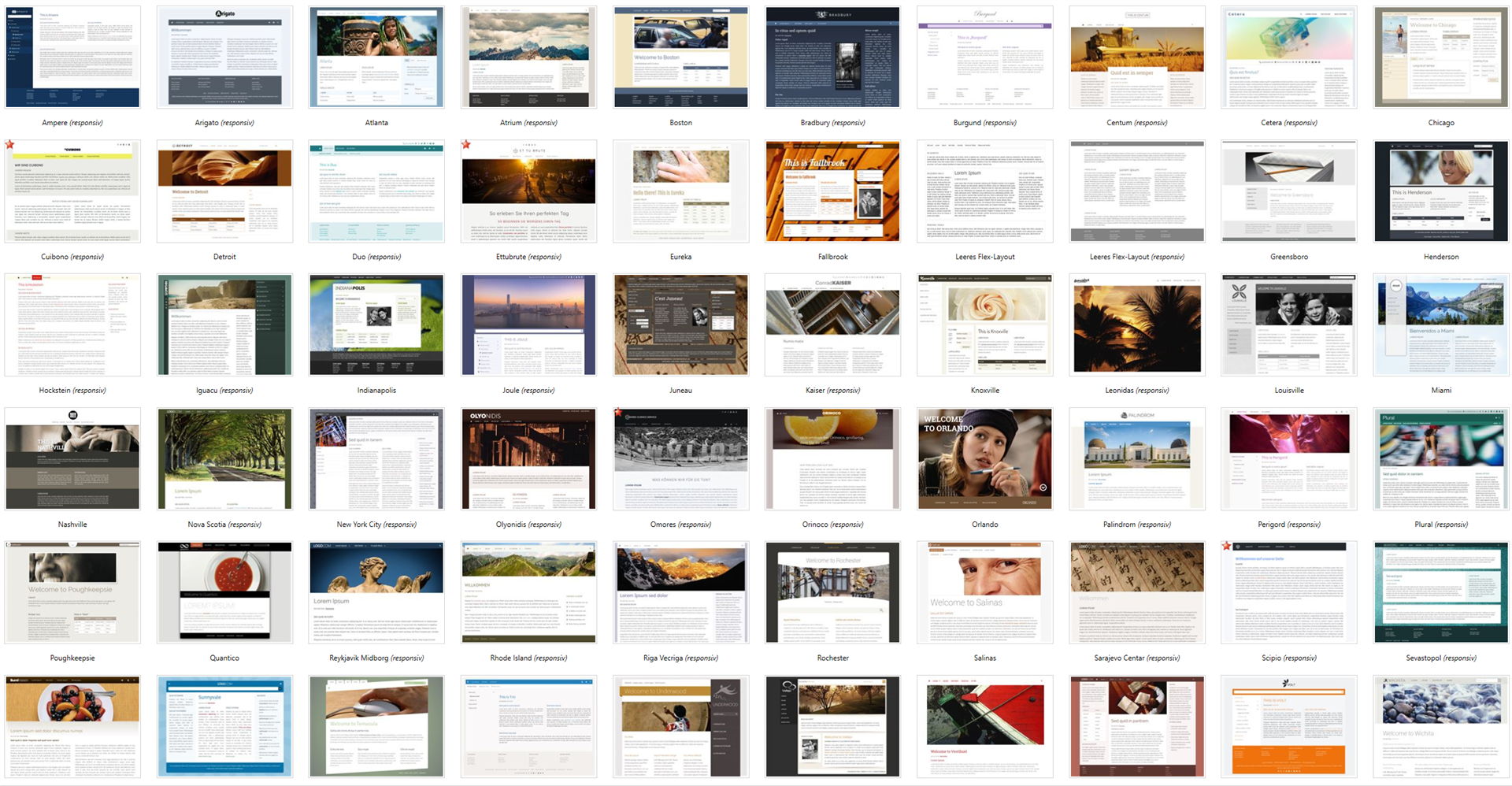This screenshot has width=1512, height=786.
Task: Select the Fallbrook orange template preview
Action: (x=832, y=191)
